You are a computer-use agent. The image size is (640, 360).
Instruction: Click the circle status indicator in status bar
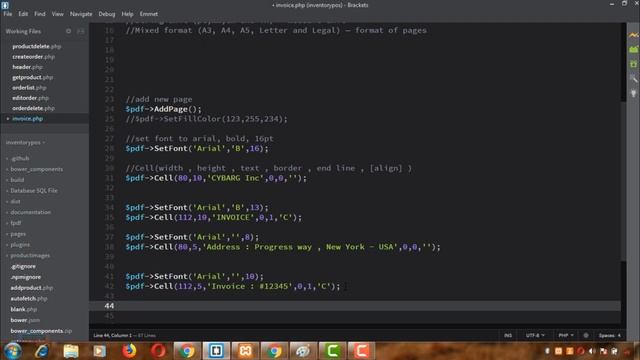coord(586,336)
